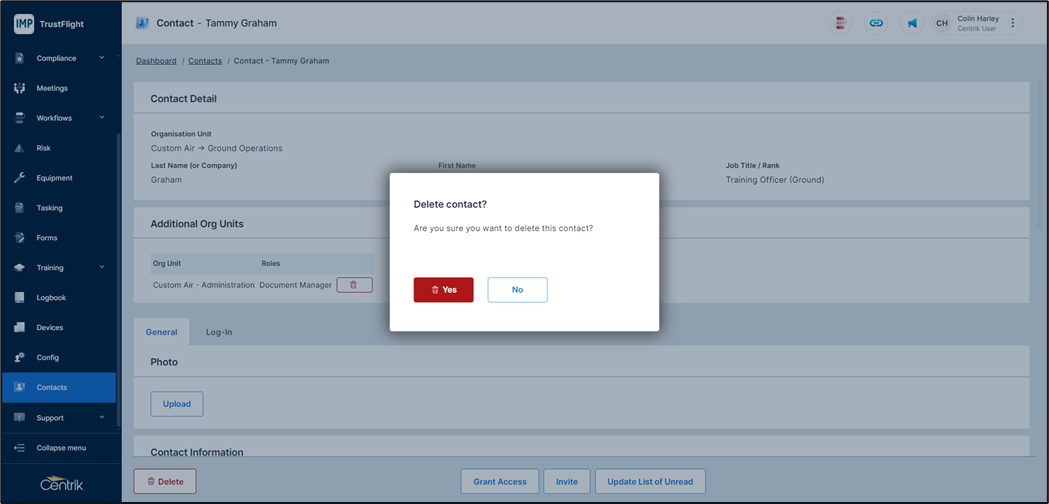Open the Risk warning triangle icon

click(x=19, y=148)
